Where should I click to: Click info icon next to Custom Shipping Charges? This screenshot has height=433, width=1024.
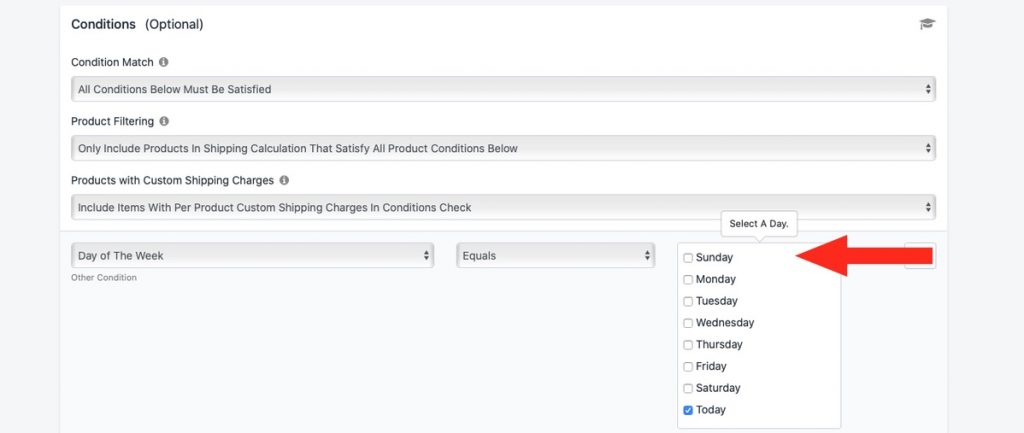coord(283,180)
